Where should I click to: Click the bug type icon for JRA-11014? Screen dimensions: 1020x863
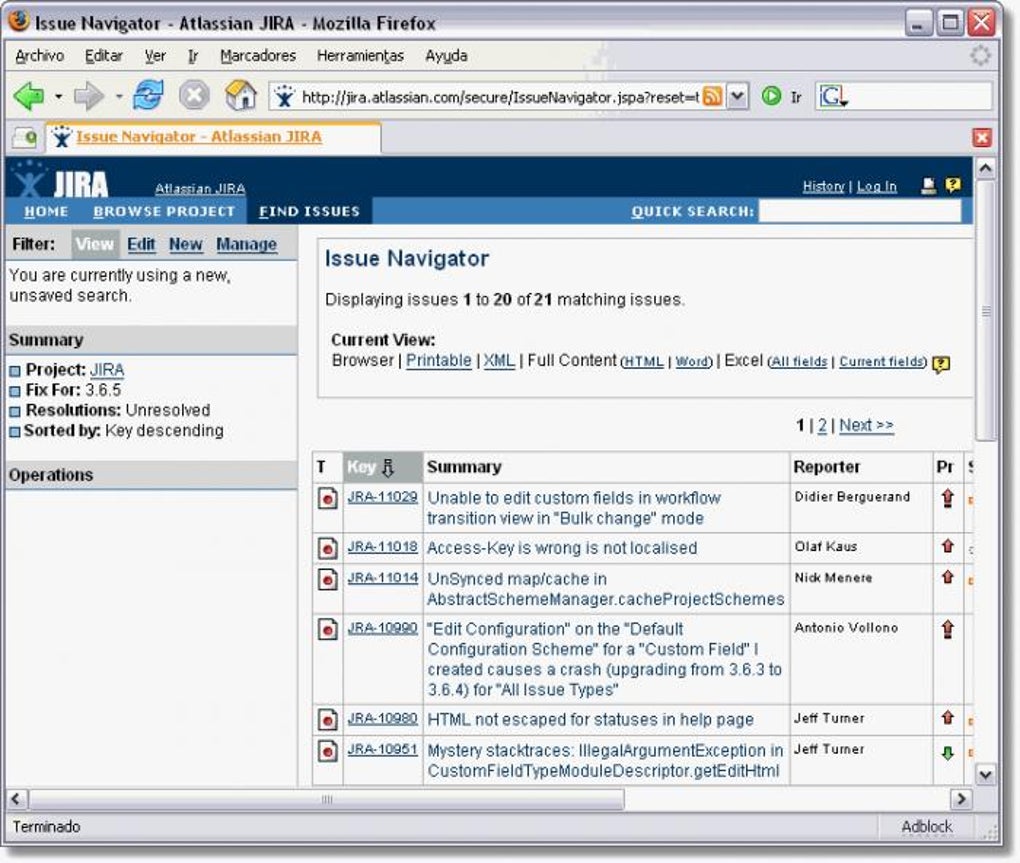point(327,579)
